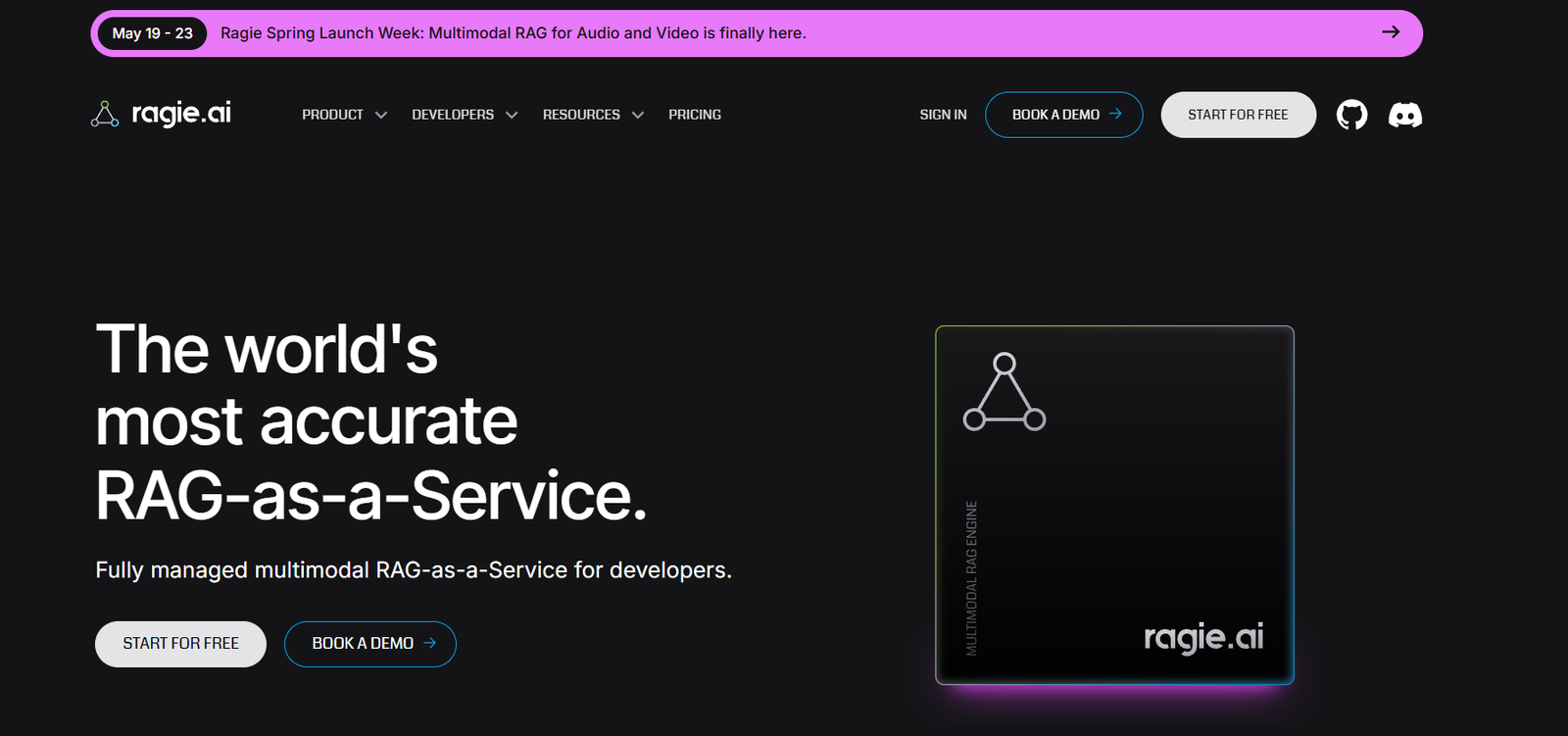The height and width of the screenshot is (736, 1568).
Task: Open the GitHub repository icon
Action: (x=1351, y=115)
